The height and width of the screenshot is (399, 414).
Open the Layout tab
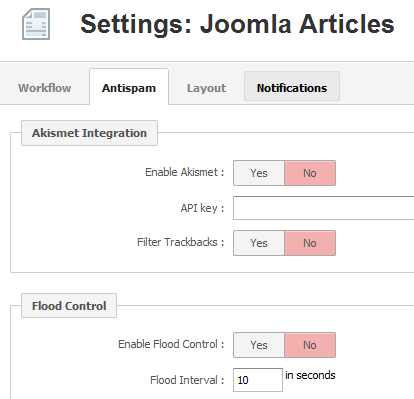coord(206,88)
